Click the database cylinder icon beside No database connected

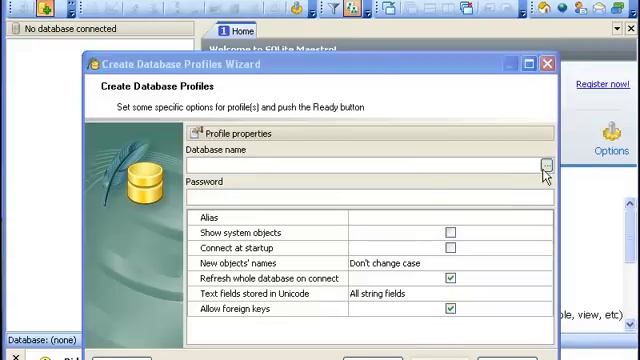16,29
